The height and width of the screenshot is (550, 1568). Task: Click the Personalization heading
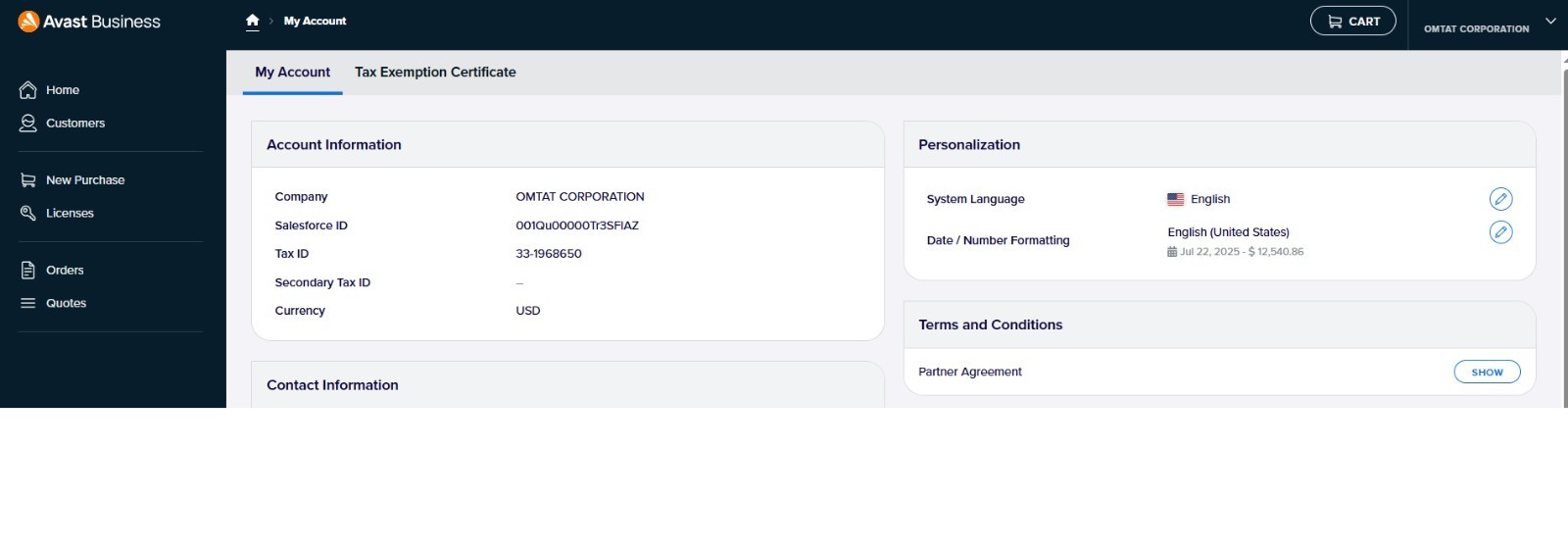[x=969, y=145]
